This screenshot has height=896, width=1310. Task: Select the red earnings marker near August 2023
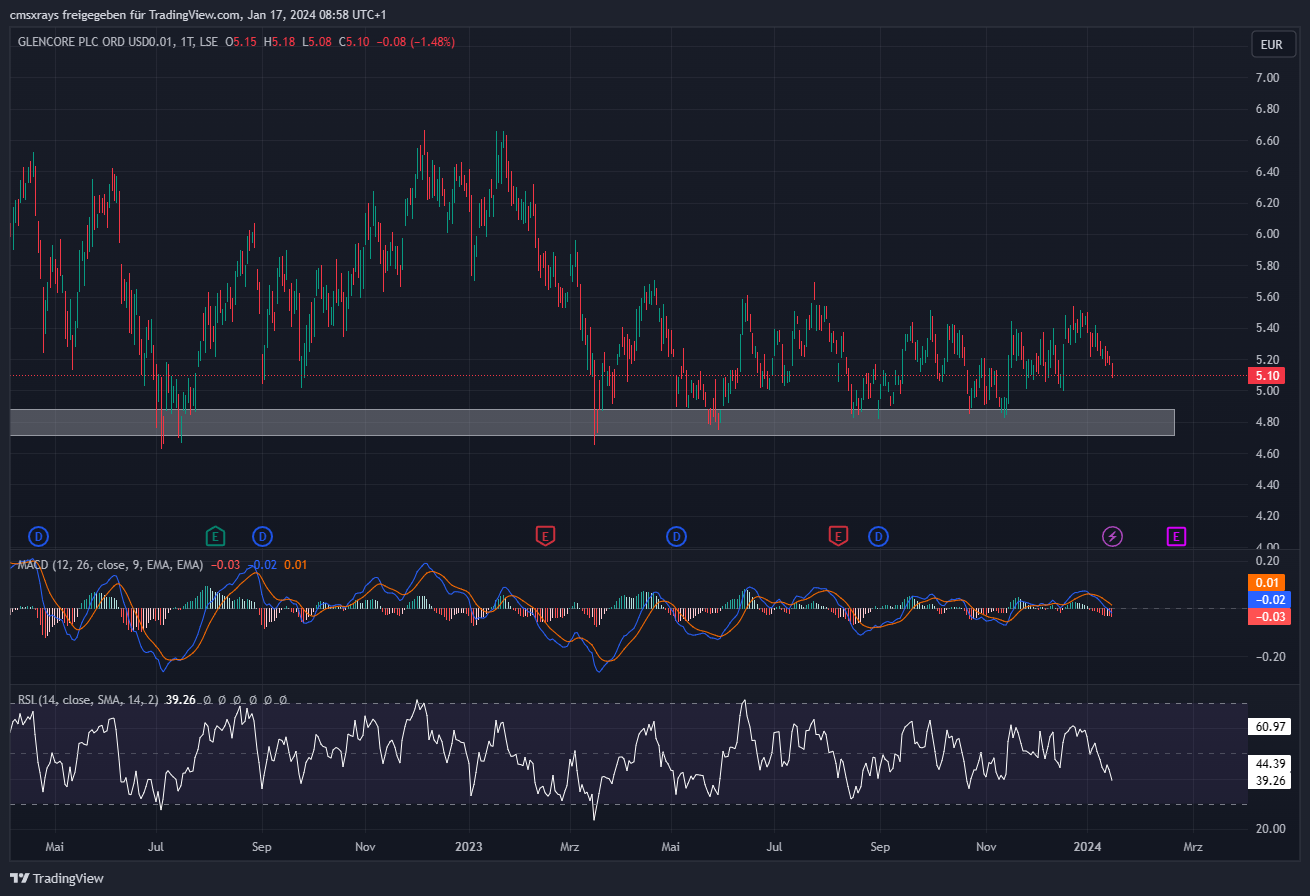click(x=838, y=536)
